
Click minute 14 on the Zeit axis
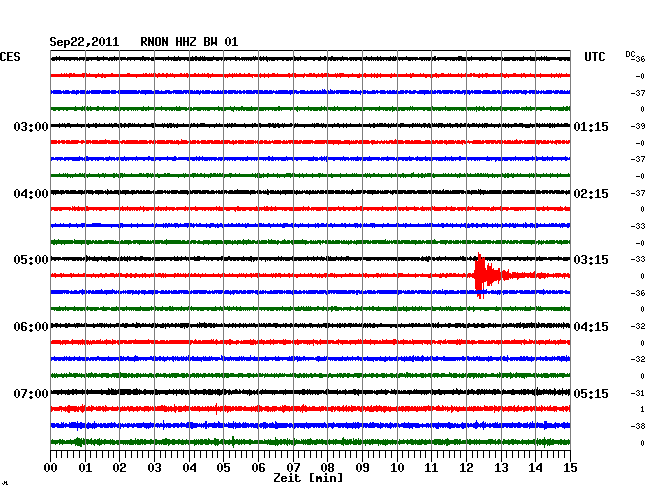(535, 467)
